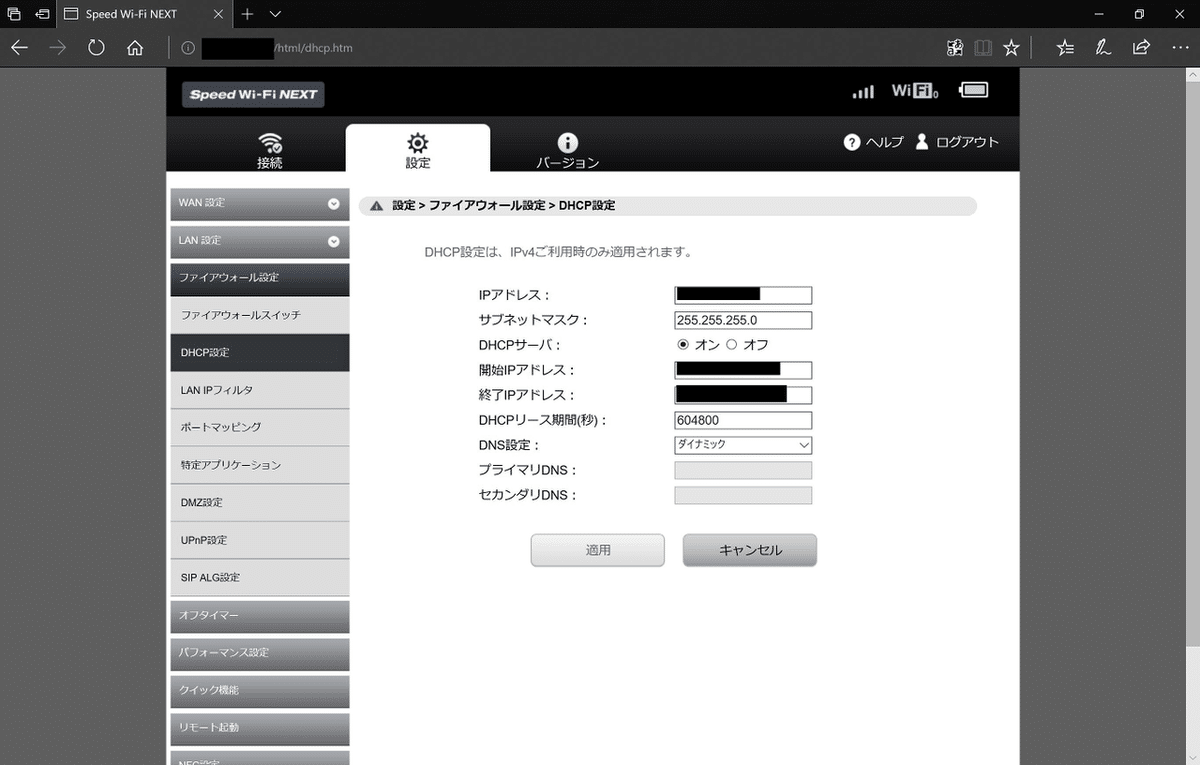Click the browser forward arrow
The image size is (1200, 765).
[x=58, y=48]
